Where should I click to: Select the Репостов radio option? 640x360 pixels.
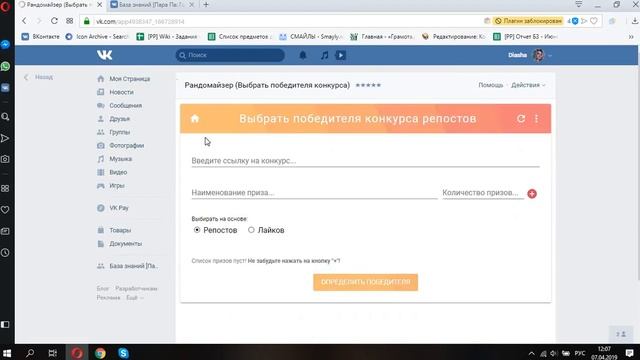197,230
